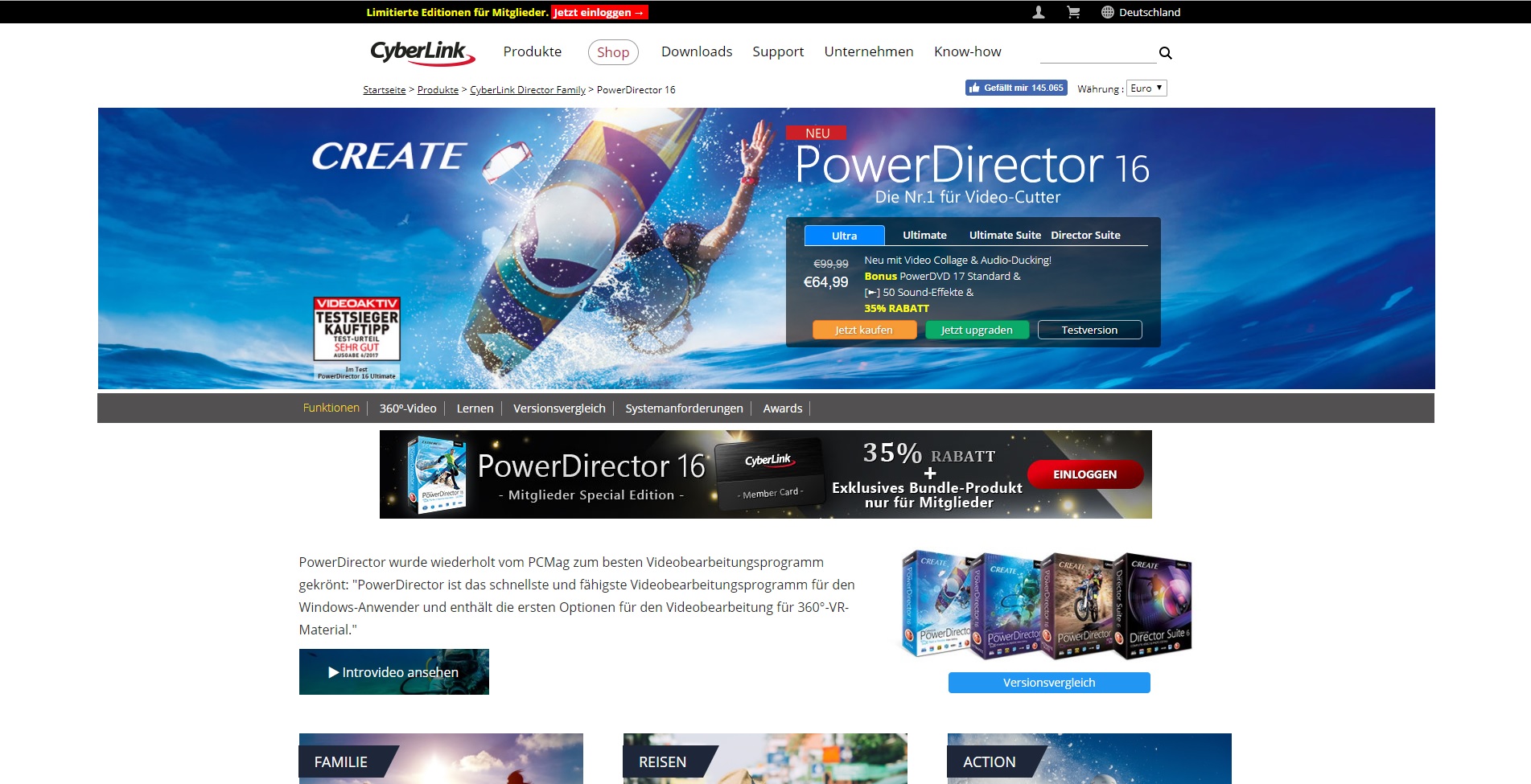
Task: Click the CyberLink logo
Action: tap(422, 52)
